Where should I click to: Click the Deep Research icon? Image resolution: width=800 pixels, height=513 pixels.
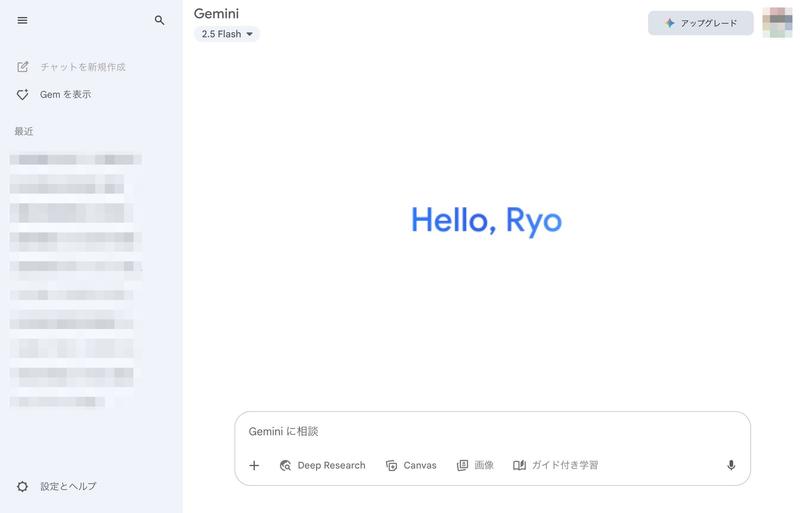point(285,466)
